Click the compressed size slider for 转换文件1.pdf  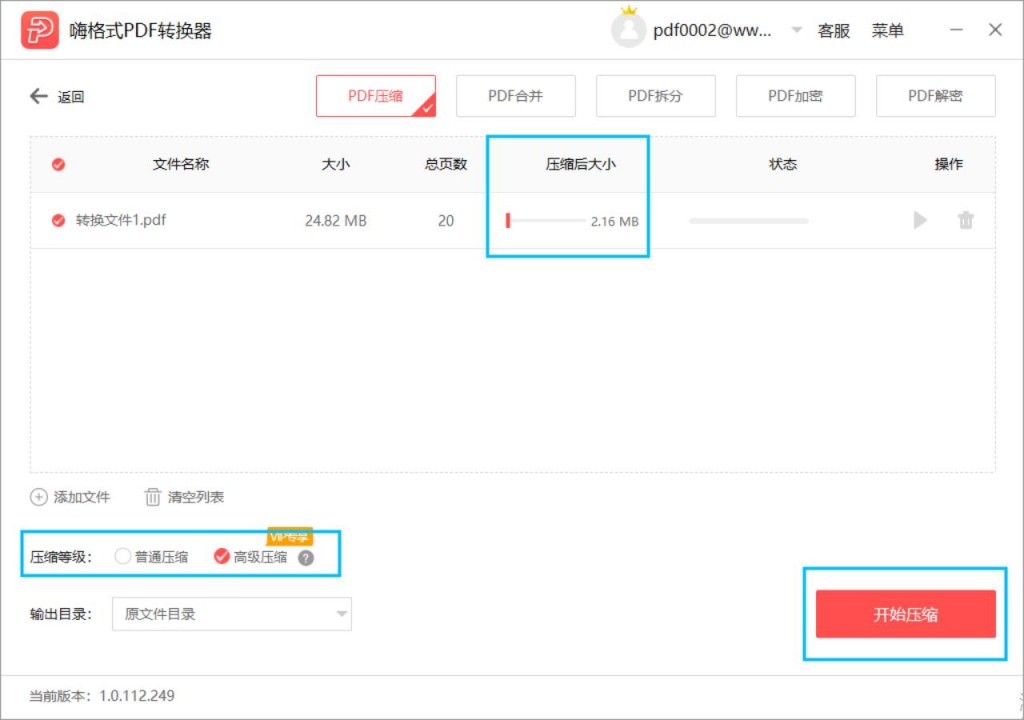point(545,221)
